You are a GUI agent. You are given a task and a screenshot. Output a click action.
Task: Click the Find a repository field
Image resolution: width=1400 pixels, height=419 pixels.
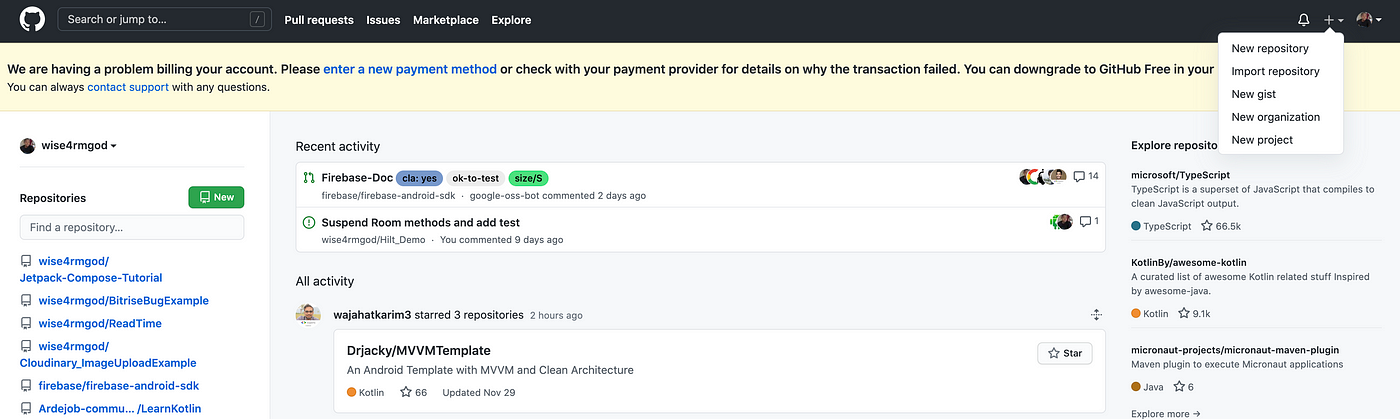click(x=132, y=227)
